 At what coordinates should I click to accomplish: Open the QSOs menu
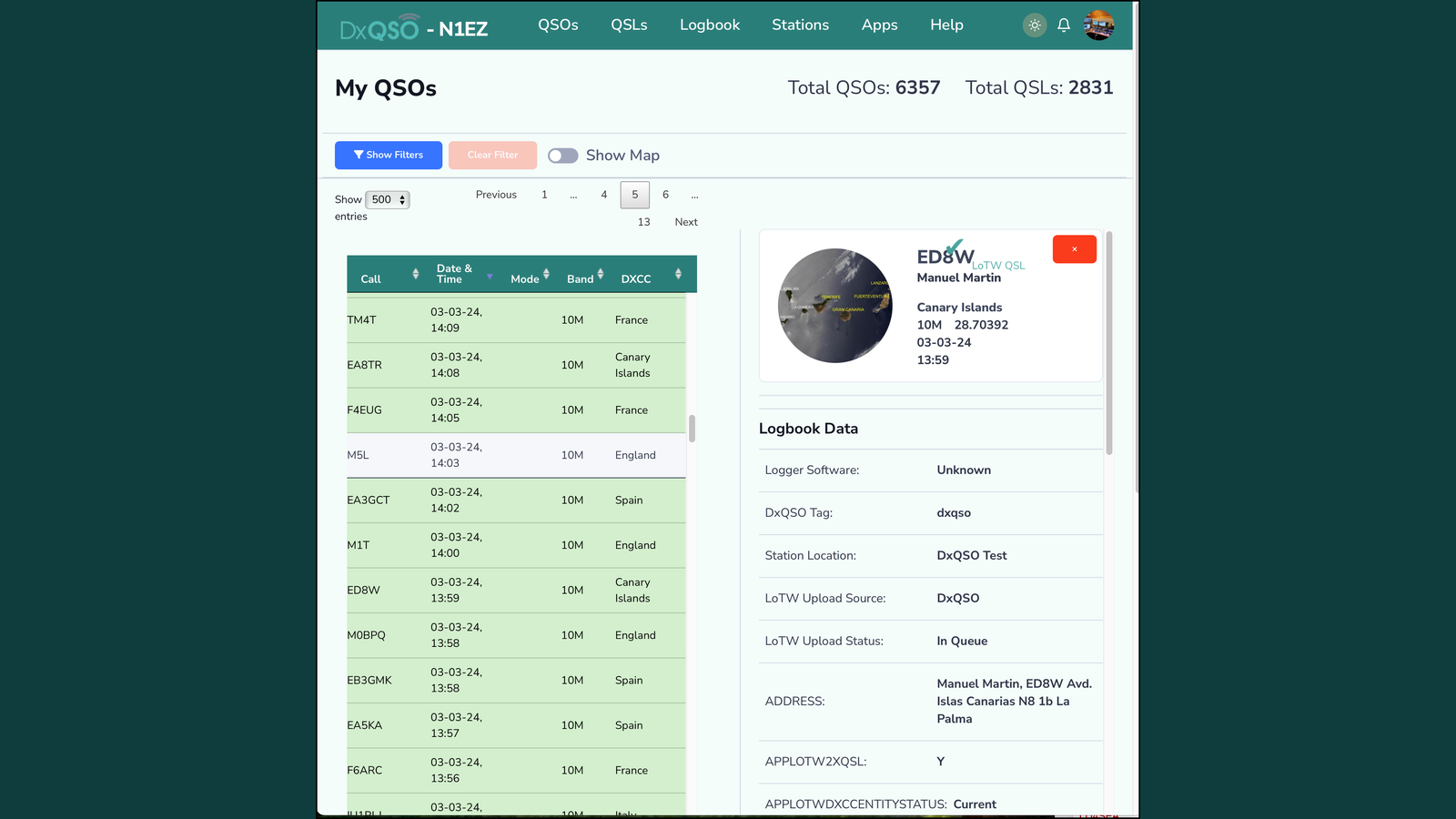[558, 25]
